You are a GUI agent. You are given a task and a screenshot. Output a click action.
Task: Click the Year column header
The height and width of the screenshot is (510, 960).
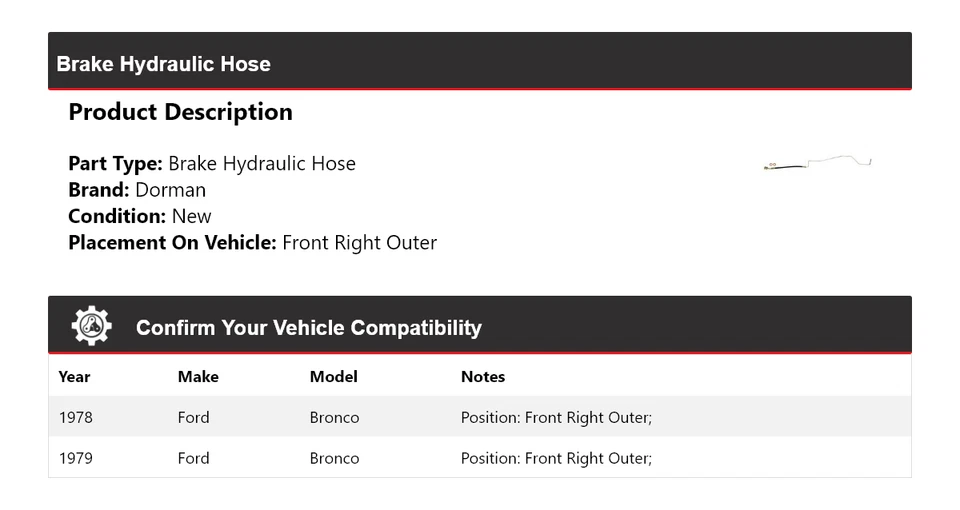[74, 377]
